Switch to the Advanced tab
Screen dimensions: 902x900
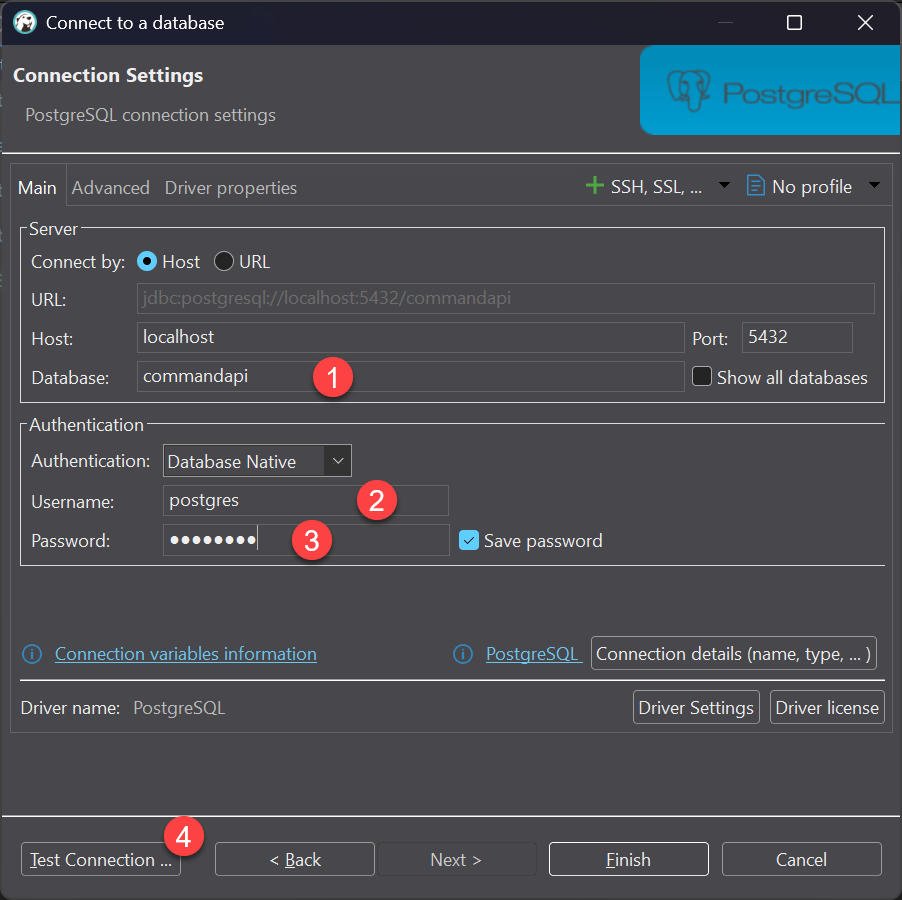[x=110, y=187]
